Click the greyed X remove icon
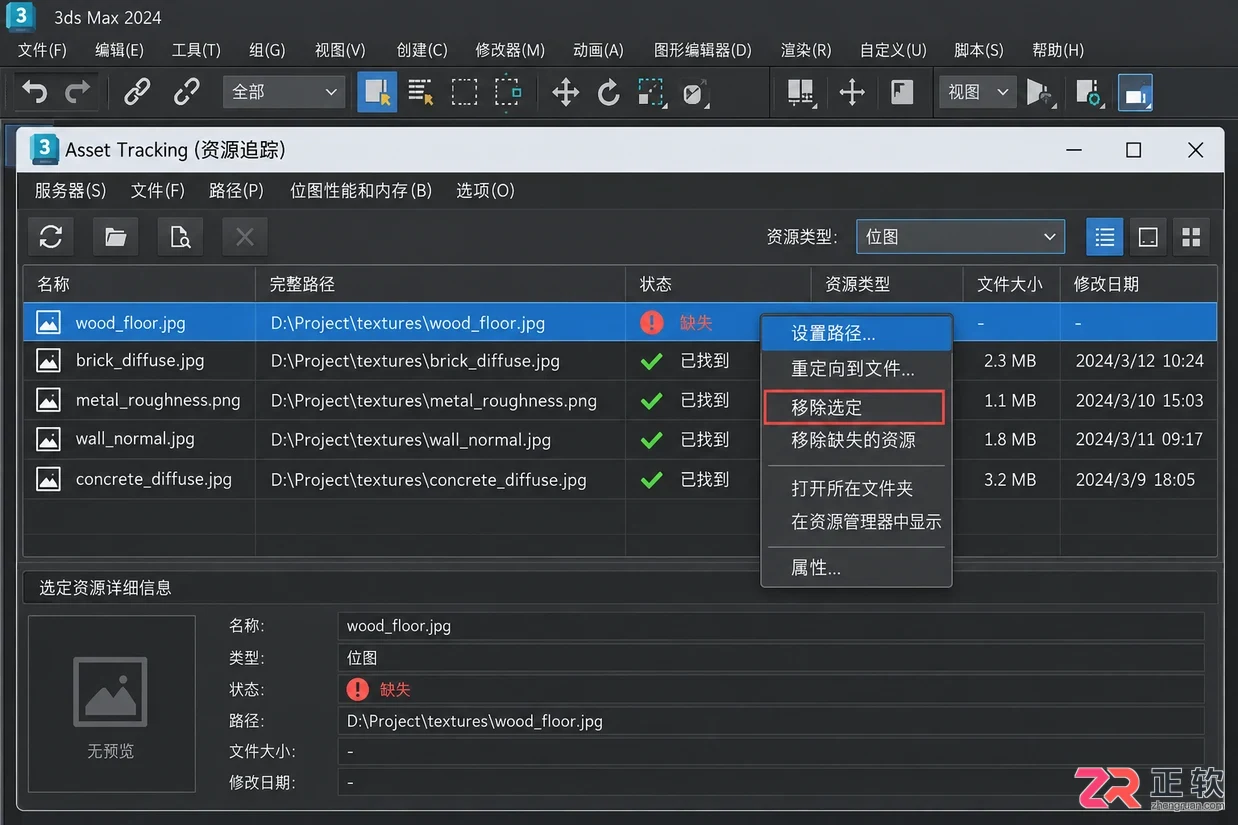1238x825 pixels. coord(244,237)
